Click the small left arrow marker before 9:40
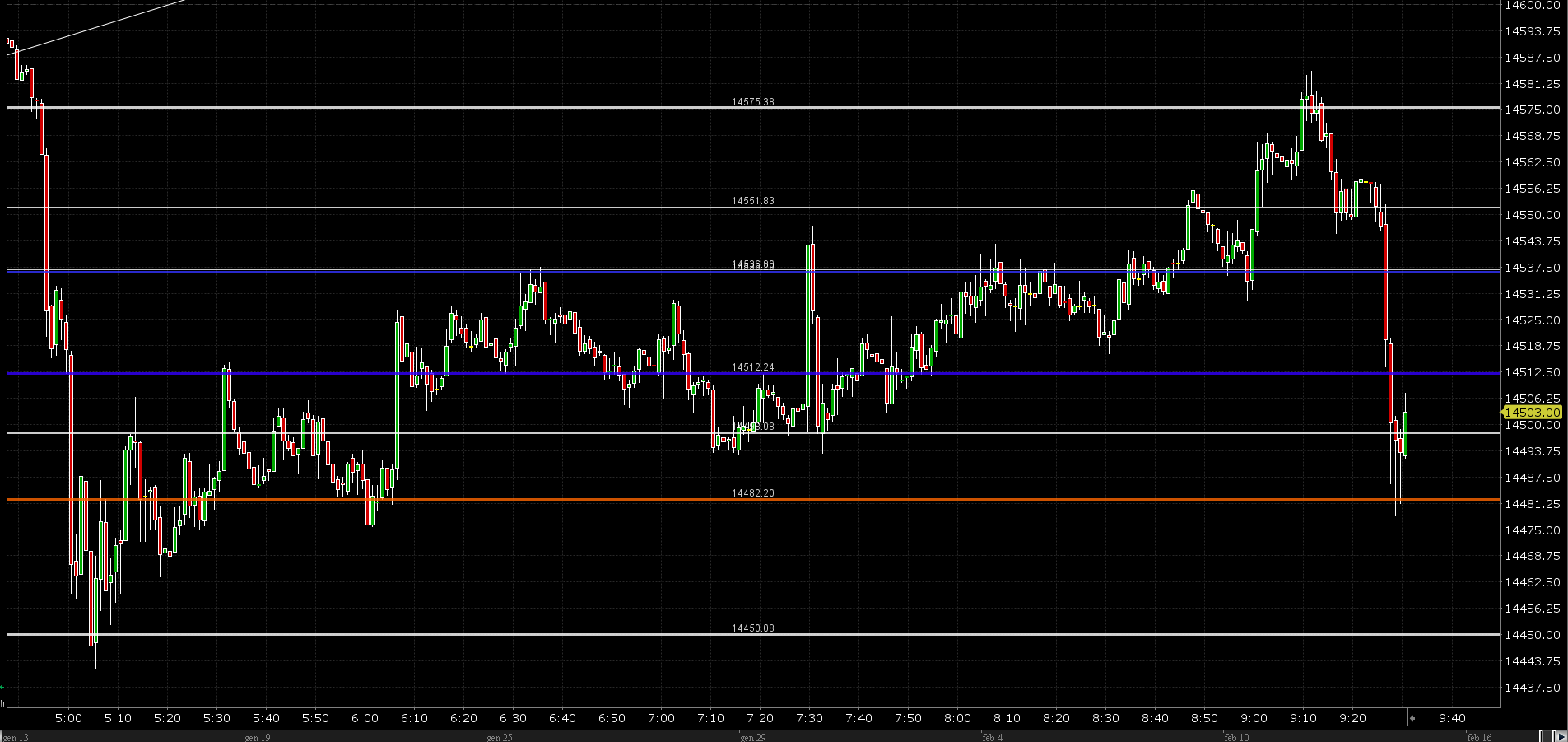1568x742 pixels. tap(1412, 719)
